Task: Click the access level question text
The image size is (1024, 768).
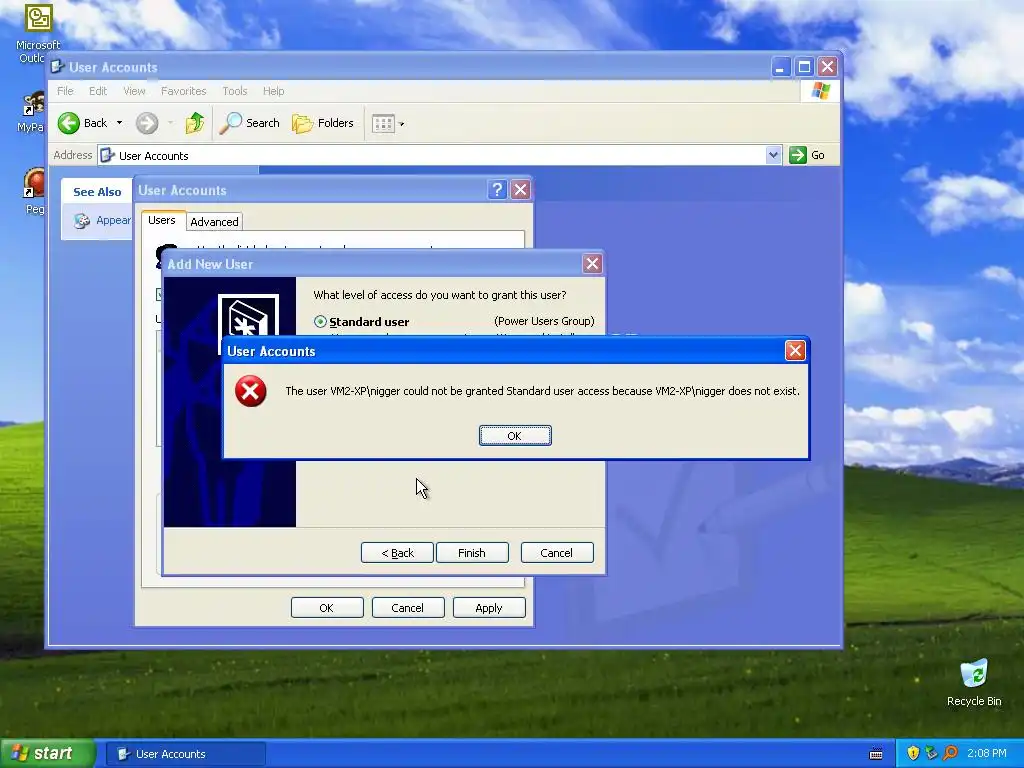Action: click(x=440, y=295)
